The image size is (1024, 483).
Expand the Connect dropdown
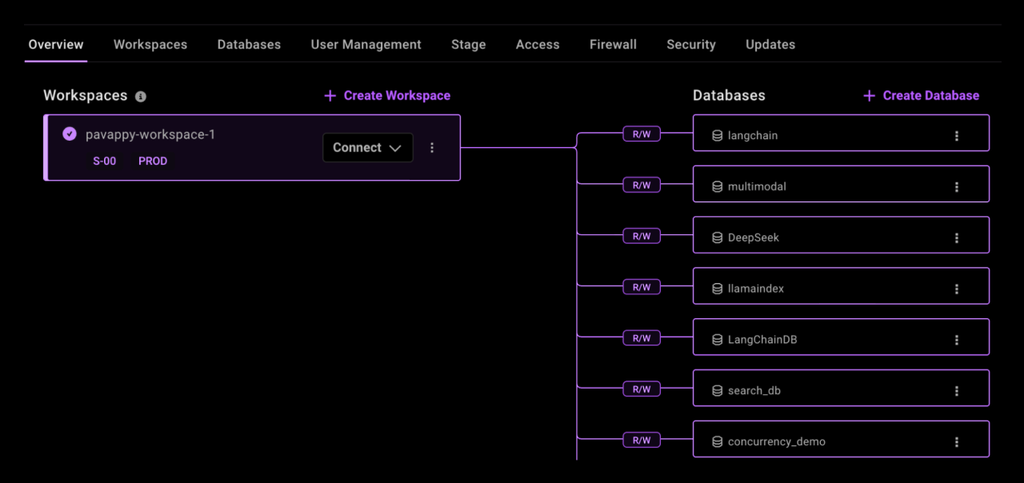(368, 148)
